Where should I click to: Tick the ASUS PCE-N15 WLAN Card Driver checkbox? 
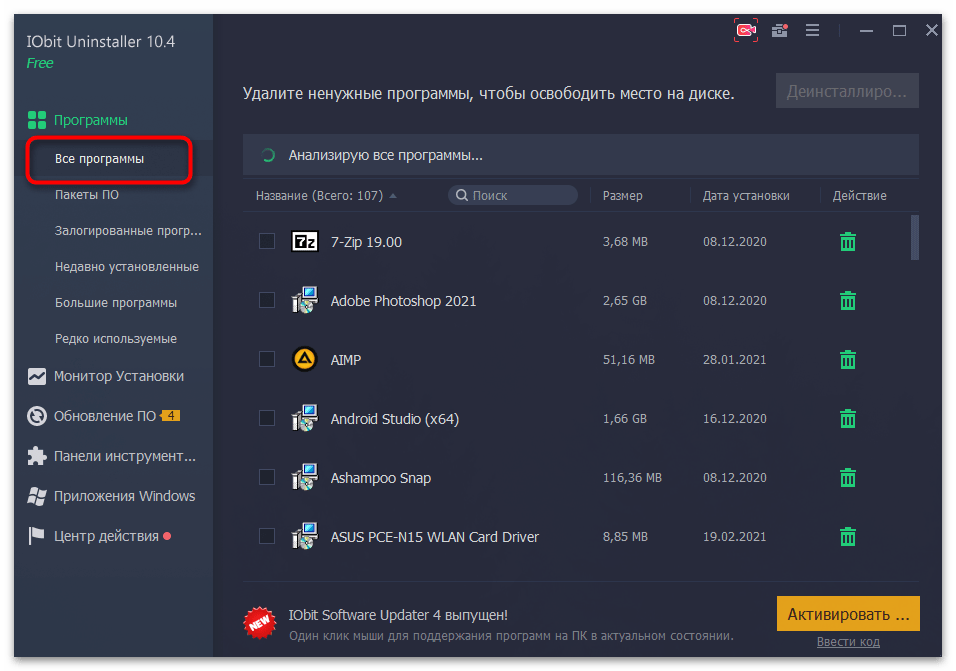pos(267,536)
